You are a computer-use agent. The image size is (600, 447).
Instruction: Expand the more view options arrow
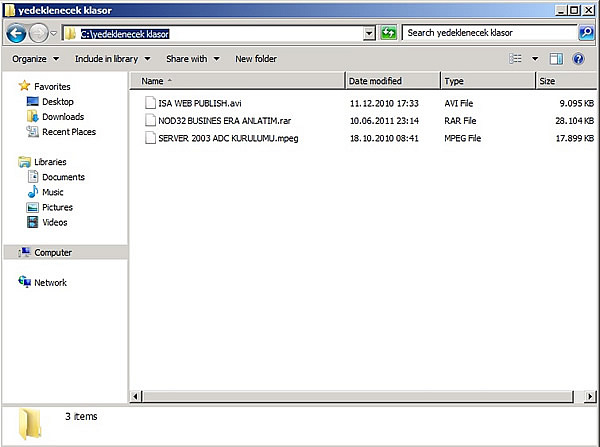point(535,59)
